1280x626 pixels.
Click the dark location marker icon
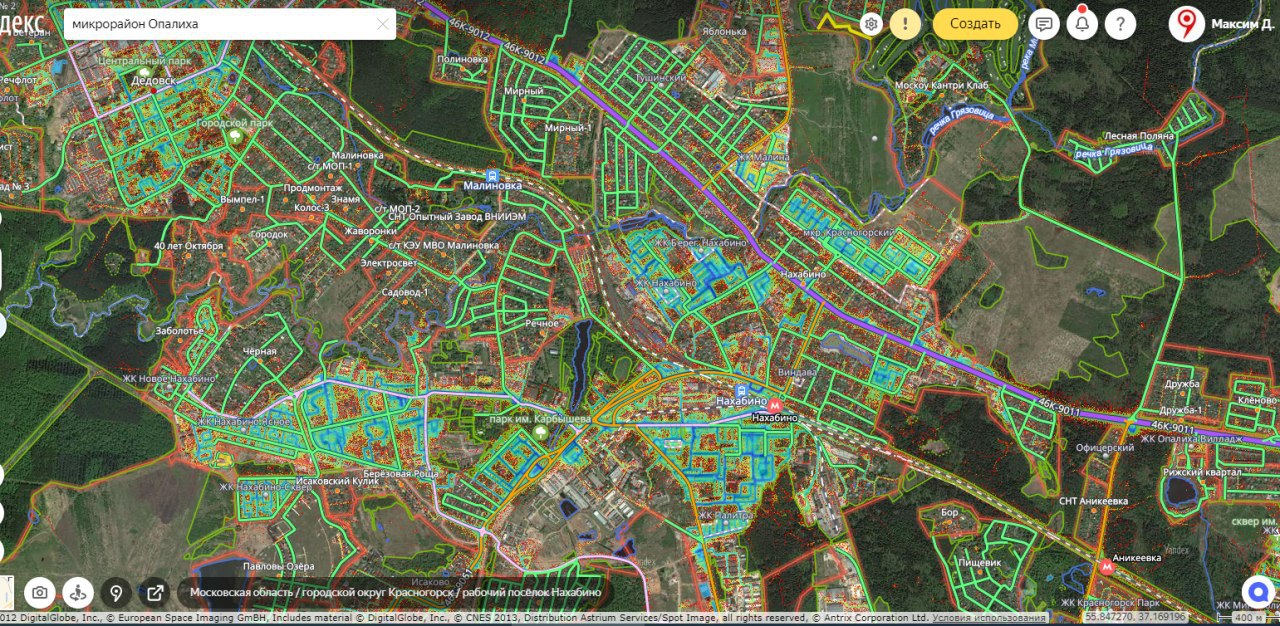pyautogui.click(x=116, y=592)
